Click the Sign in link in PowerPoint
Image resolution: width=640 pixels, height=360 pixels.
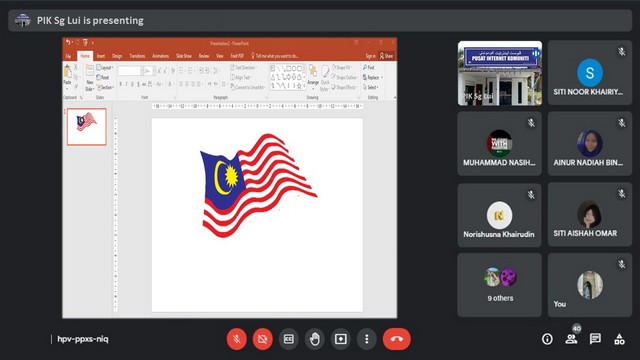[370, 56]
